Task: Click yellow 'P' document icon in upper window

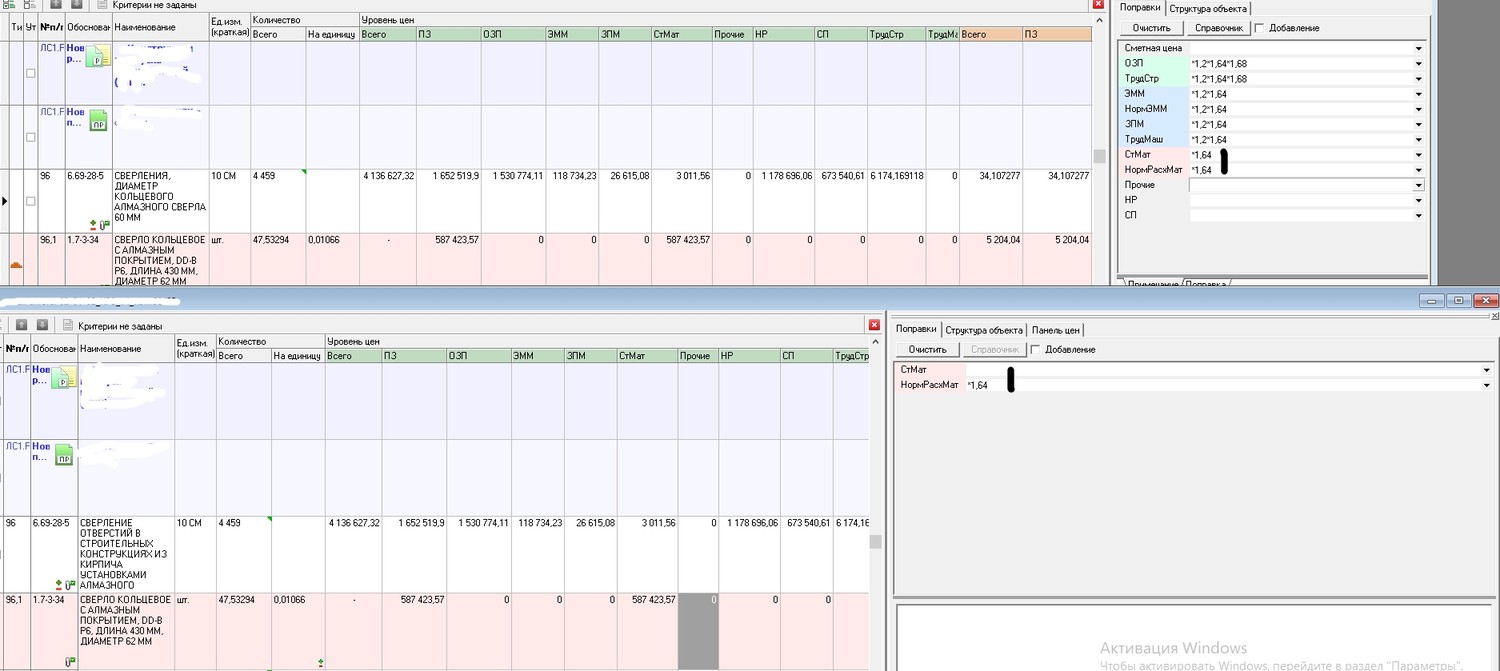Action: point(97,55)
